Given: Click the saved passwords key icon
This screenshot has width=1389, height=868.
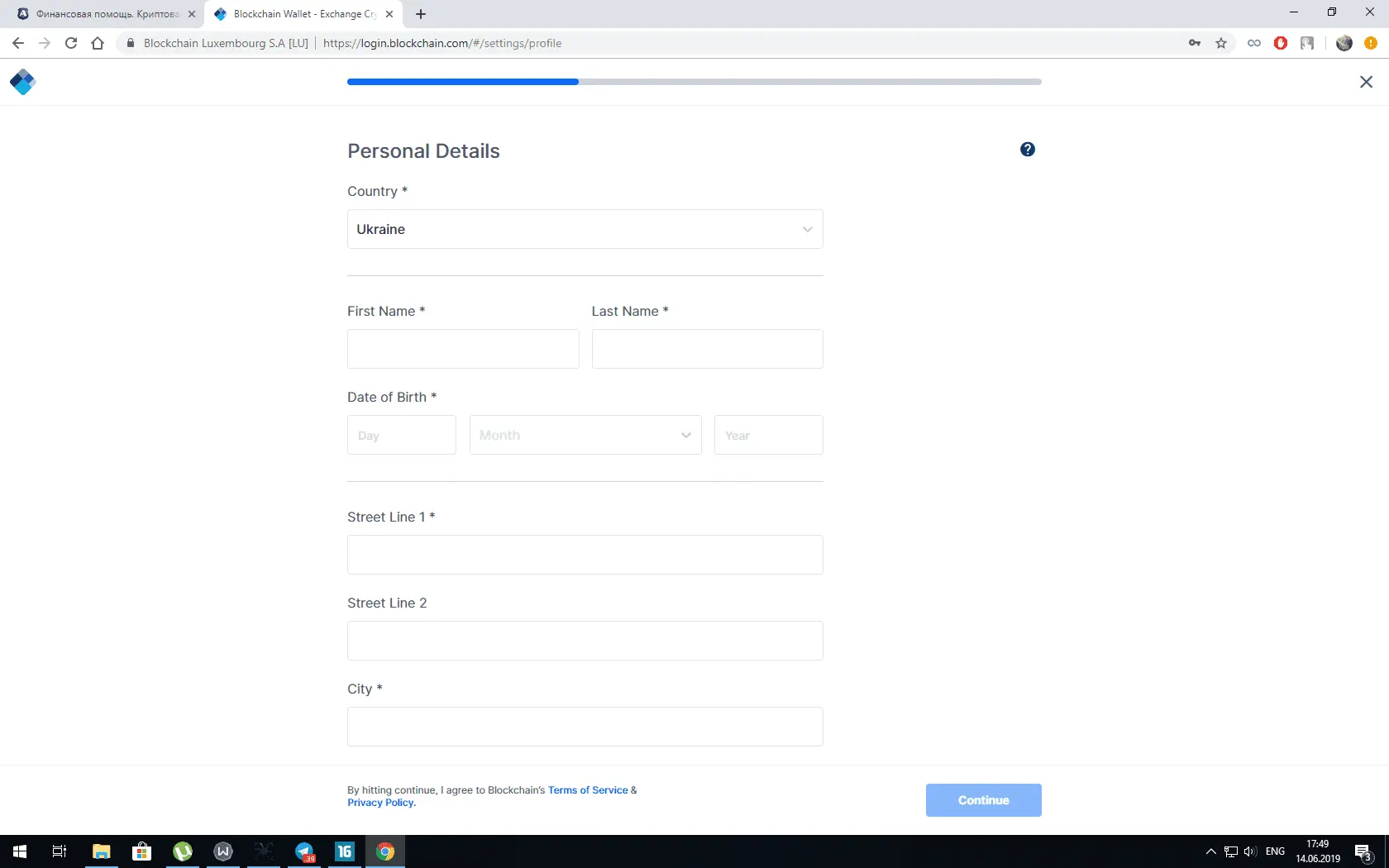Looking at the screenshot, I should 1195,43.
